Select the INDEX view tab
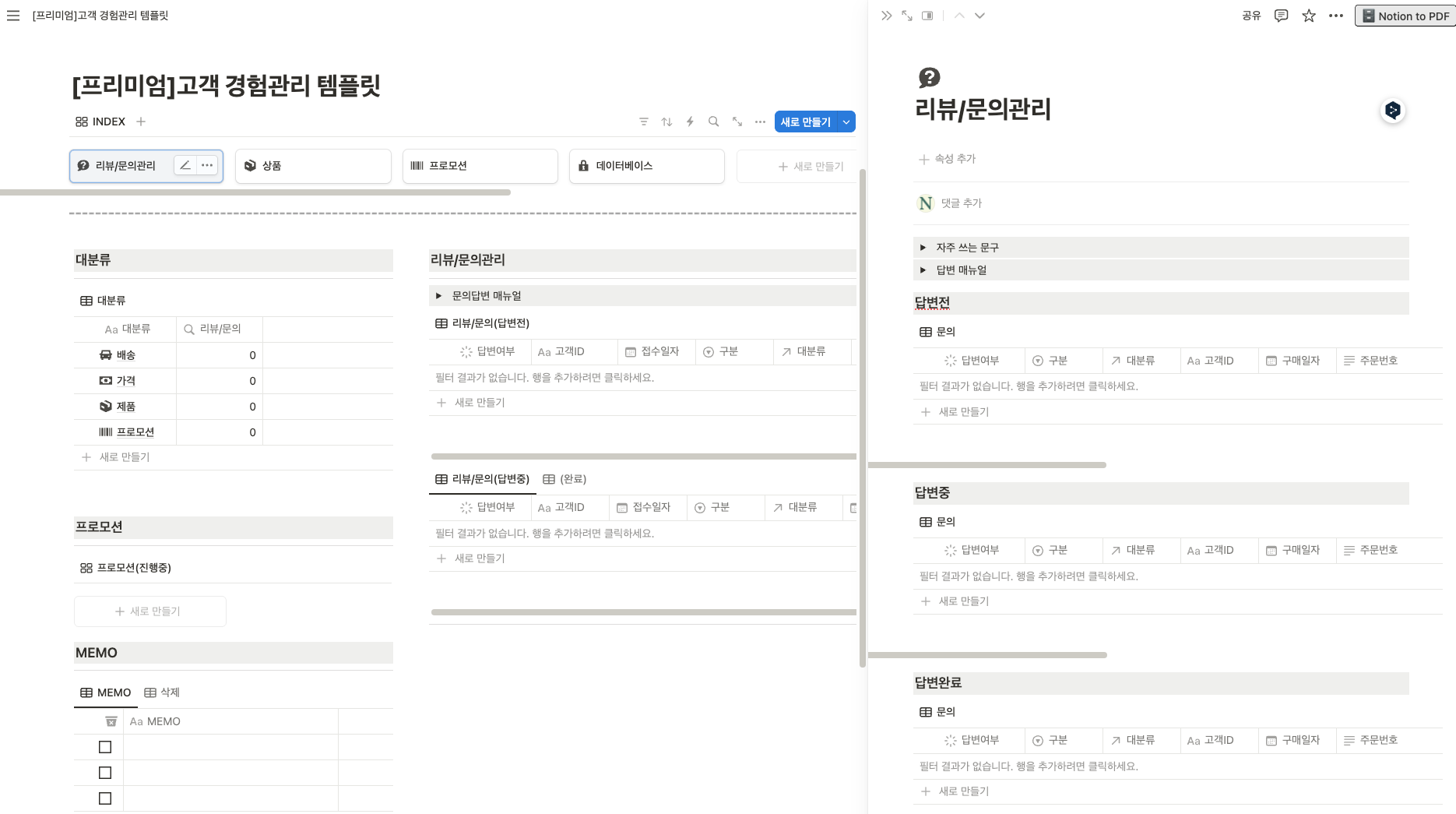The image size is (1456, 814). (x=100, y=122)
